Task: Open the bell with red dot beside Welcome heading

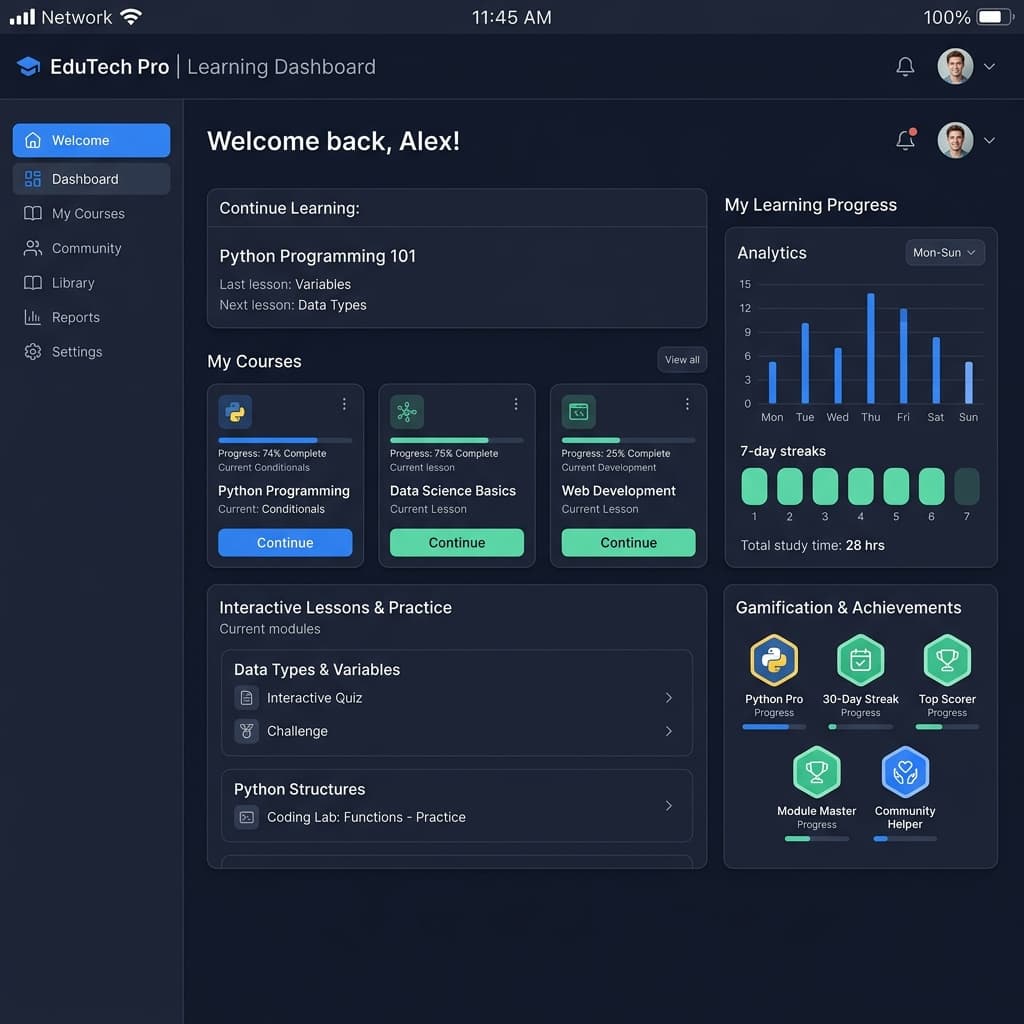Action: point(906,140)
